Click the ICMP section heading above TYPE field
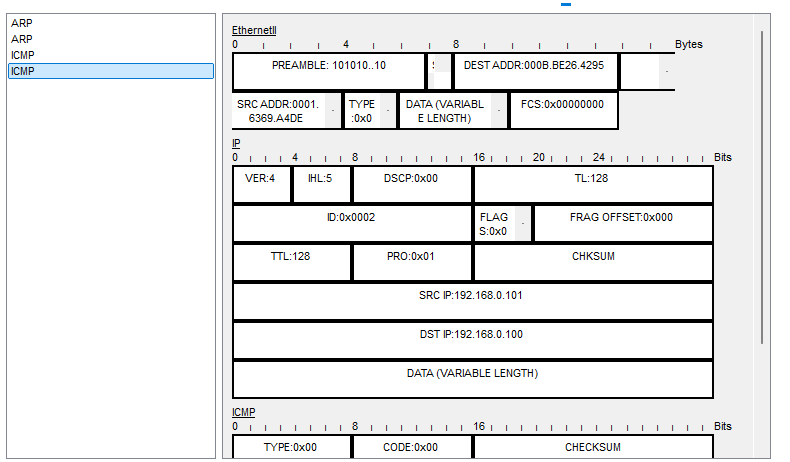Viewport: 790px width, 462px height. 244,412
